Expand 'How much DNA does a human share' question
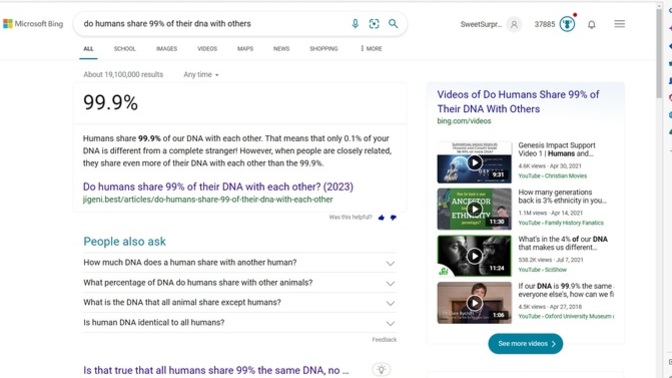 (239, 263)
